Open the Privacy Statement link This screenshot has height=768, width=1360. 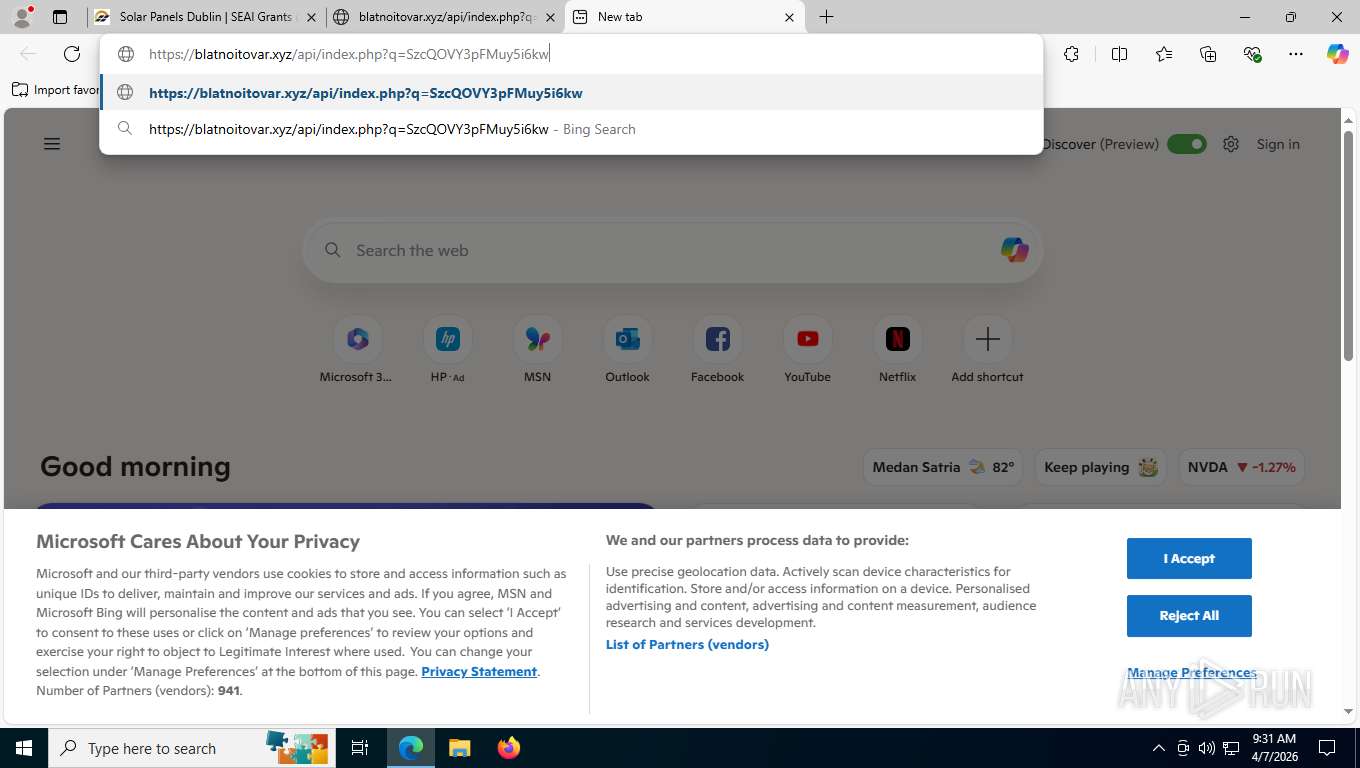pyautogui.click(x=479, y=671)
